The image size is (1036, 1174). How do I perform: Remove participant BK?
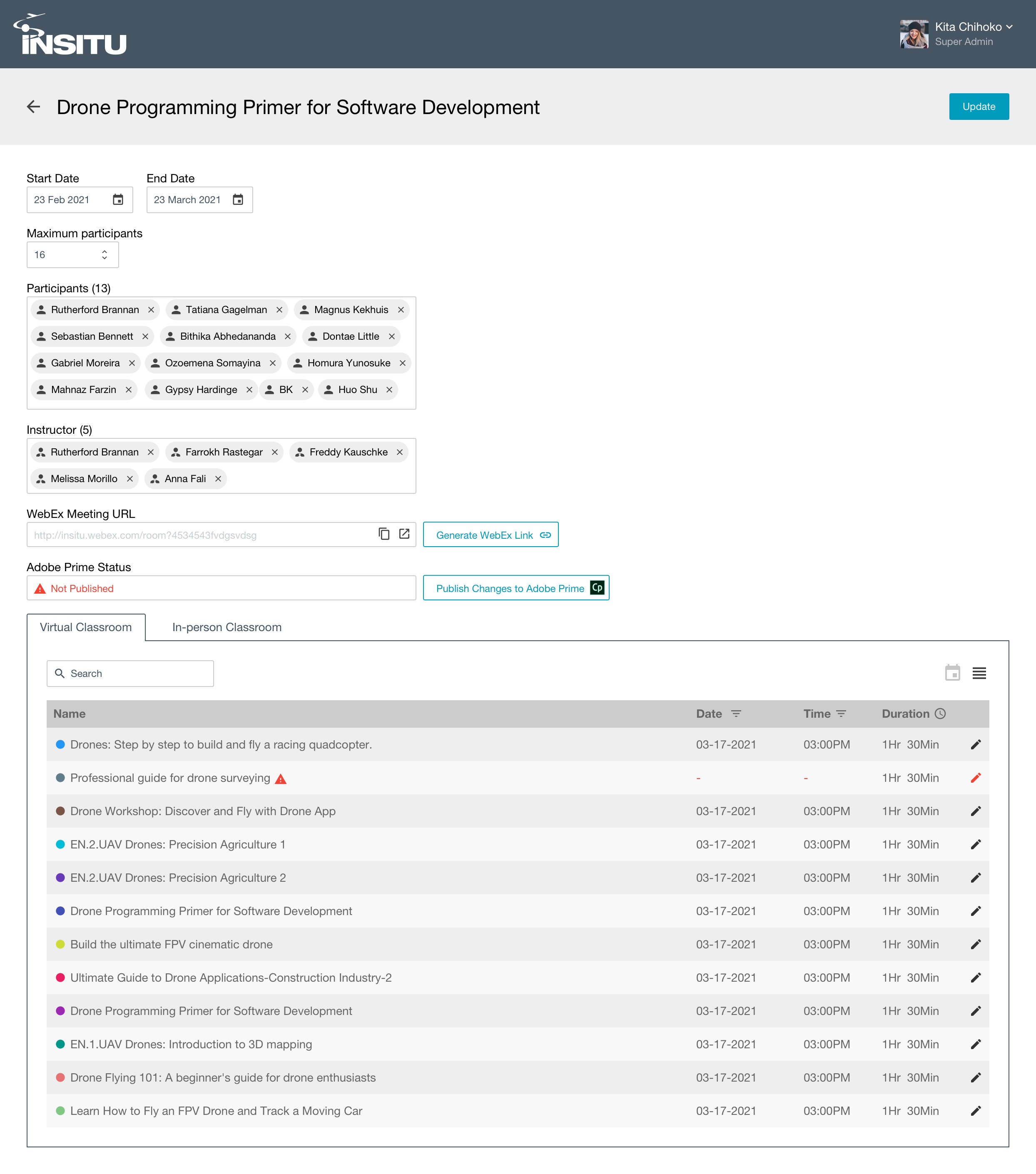click(x=305, y=389)
